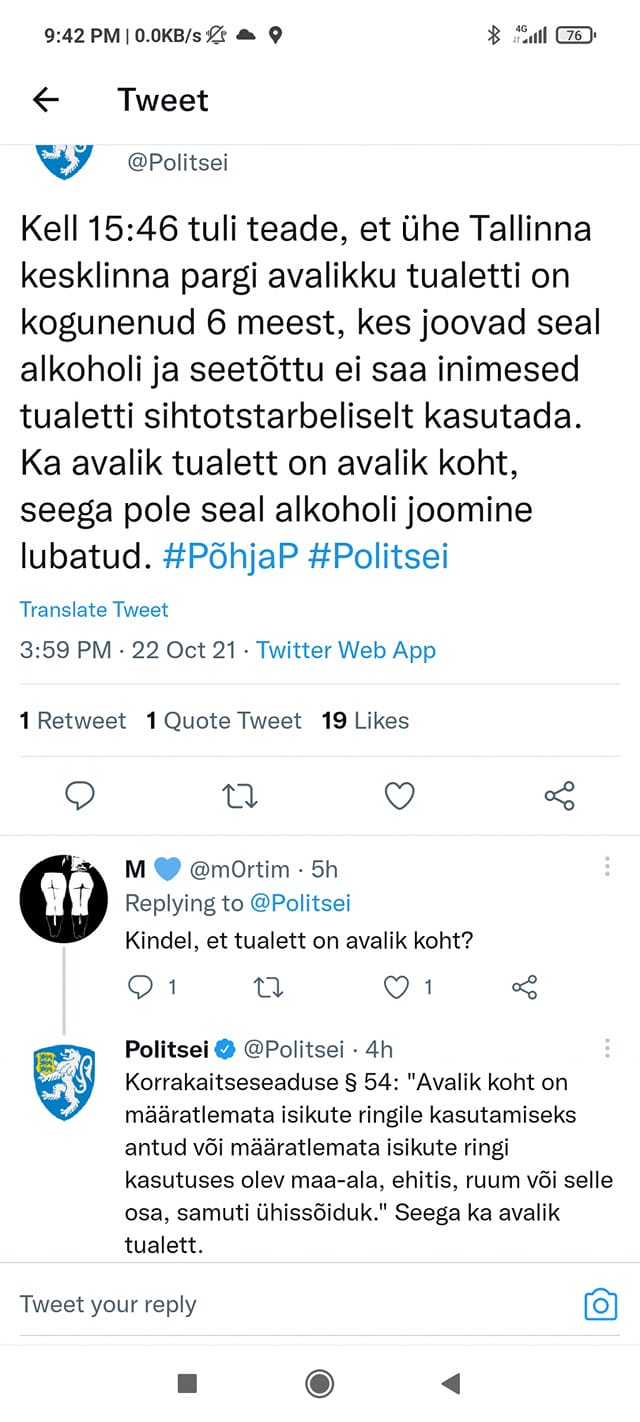Tap the back arrow in Tweet header

[x=46, y=100]
